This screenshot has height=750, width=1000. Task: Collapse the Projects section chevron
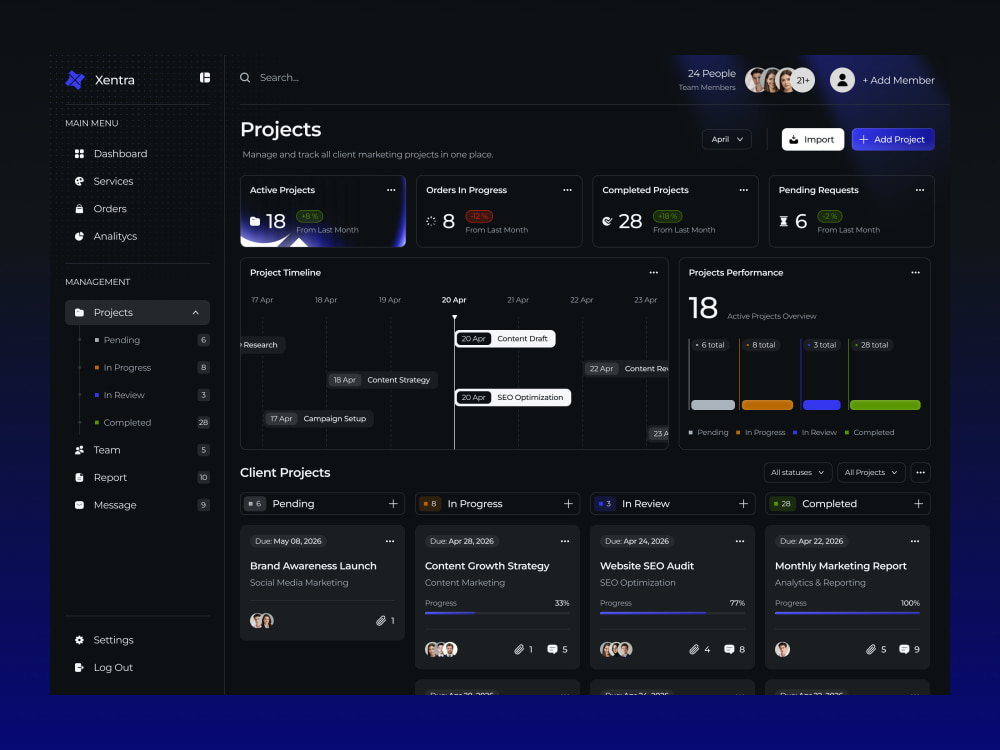(196, 312)
